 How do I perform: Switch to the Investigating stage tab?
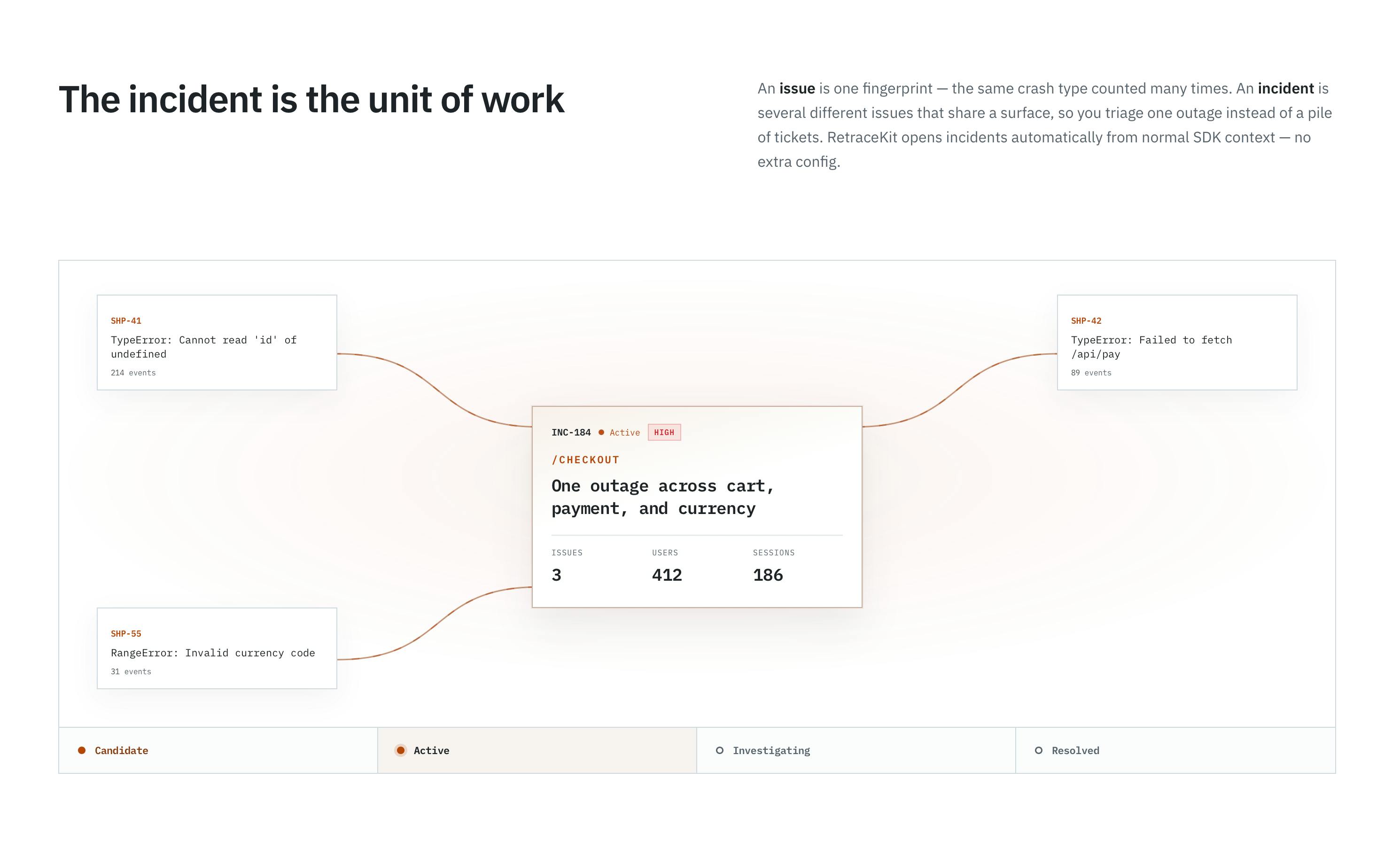(856, 750)
